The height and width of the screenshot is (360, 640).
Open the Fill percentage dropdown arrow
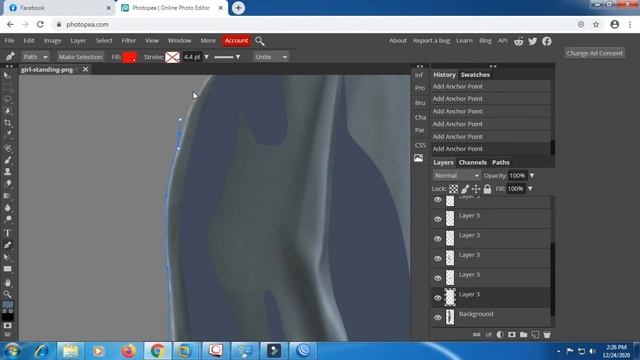tap(530, 189)
